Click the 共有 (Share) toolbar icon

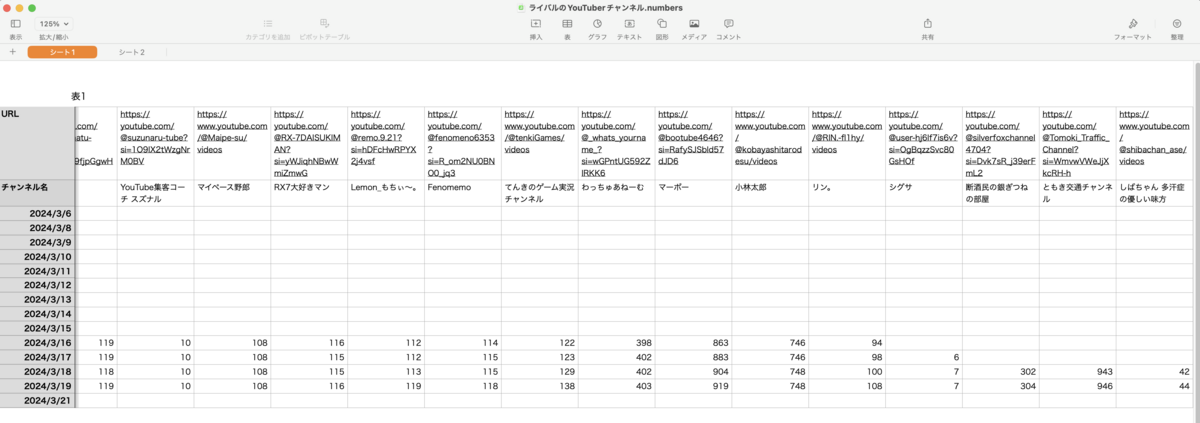point(927,23)
